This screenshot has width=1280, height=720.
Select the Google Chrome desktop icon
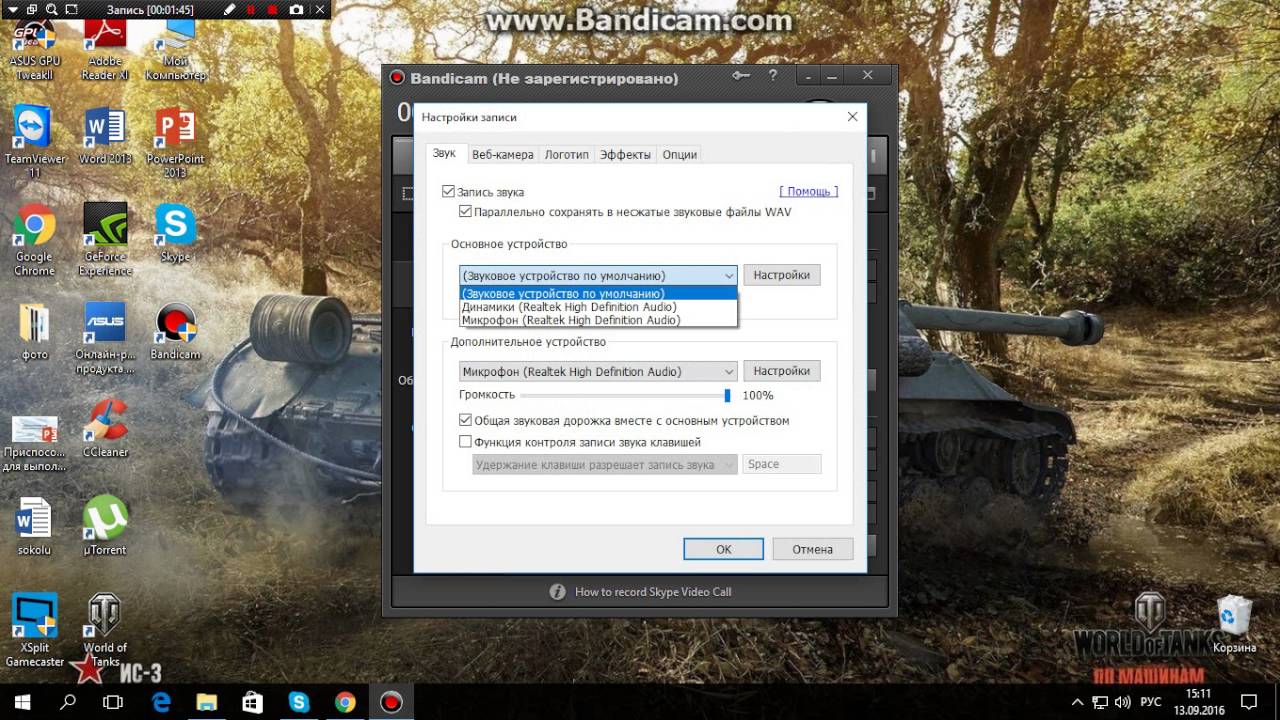point(34,239)
